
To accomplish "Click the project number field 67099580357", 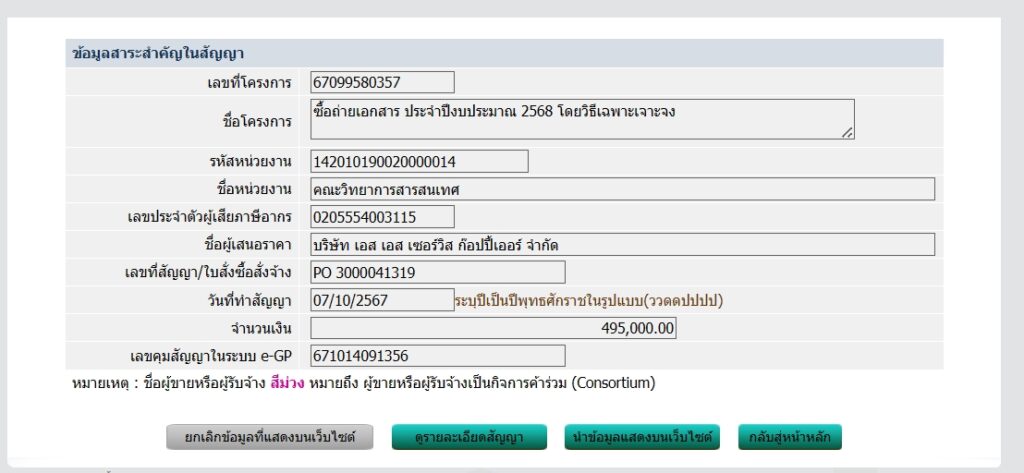I will coord(382,82).
